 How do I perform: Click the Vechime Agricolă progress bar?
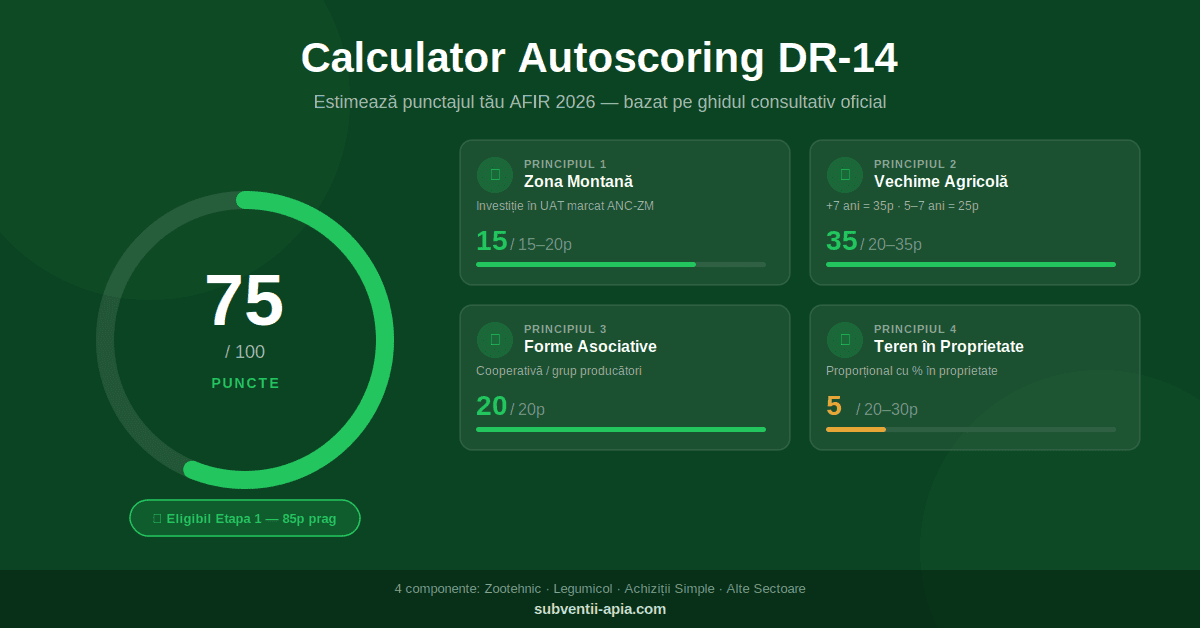[x=971, y=264]
